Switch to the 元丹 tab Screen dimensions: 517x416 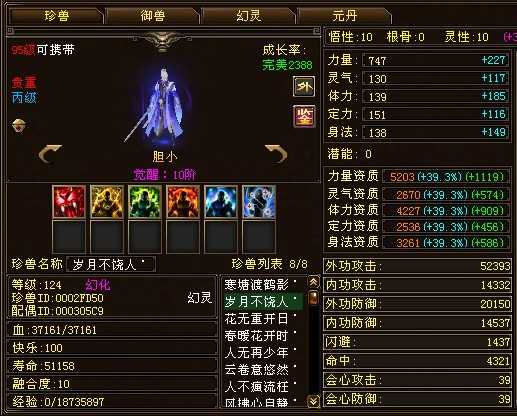tap(344, 16)
